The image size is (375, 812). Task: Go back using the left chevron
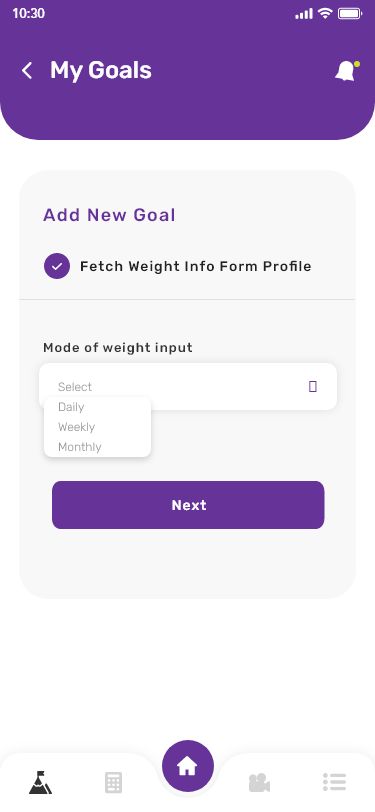click(27, 70)
